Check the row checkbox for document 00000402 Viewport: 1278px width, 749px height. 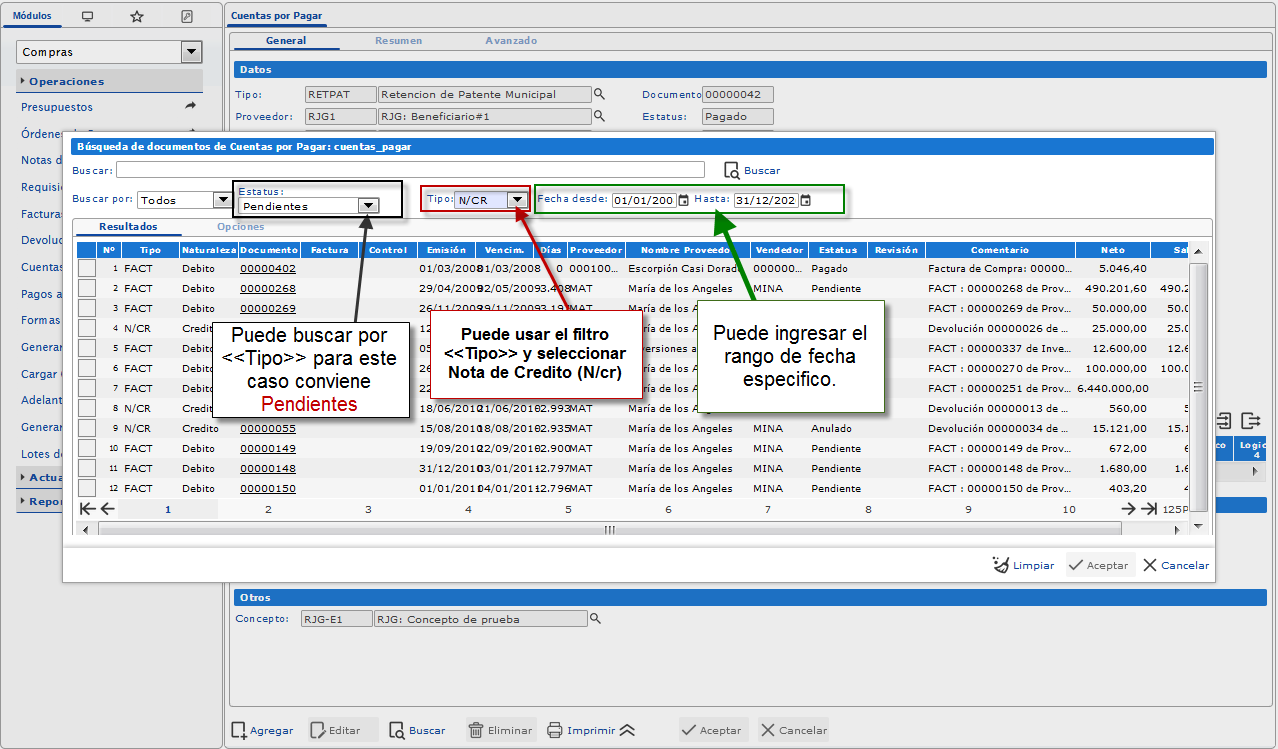[x=87, y=268]
